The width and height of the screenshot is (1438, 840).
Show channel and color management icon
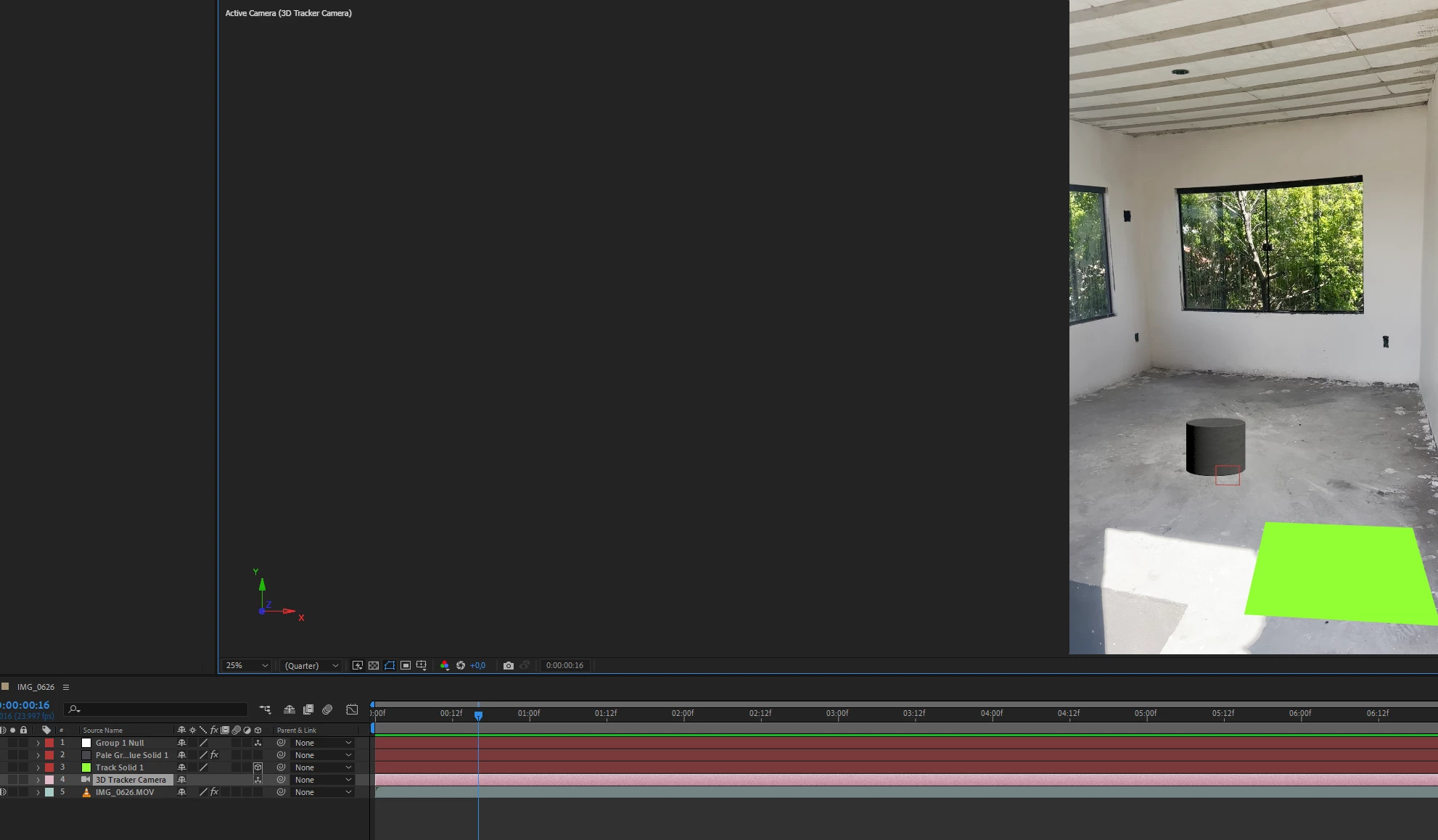[x=445, y=665]
